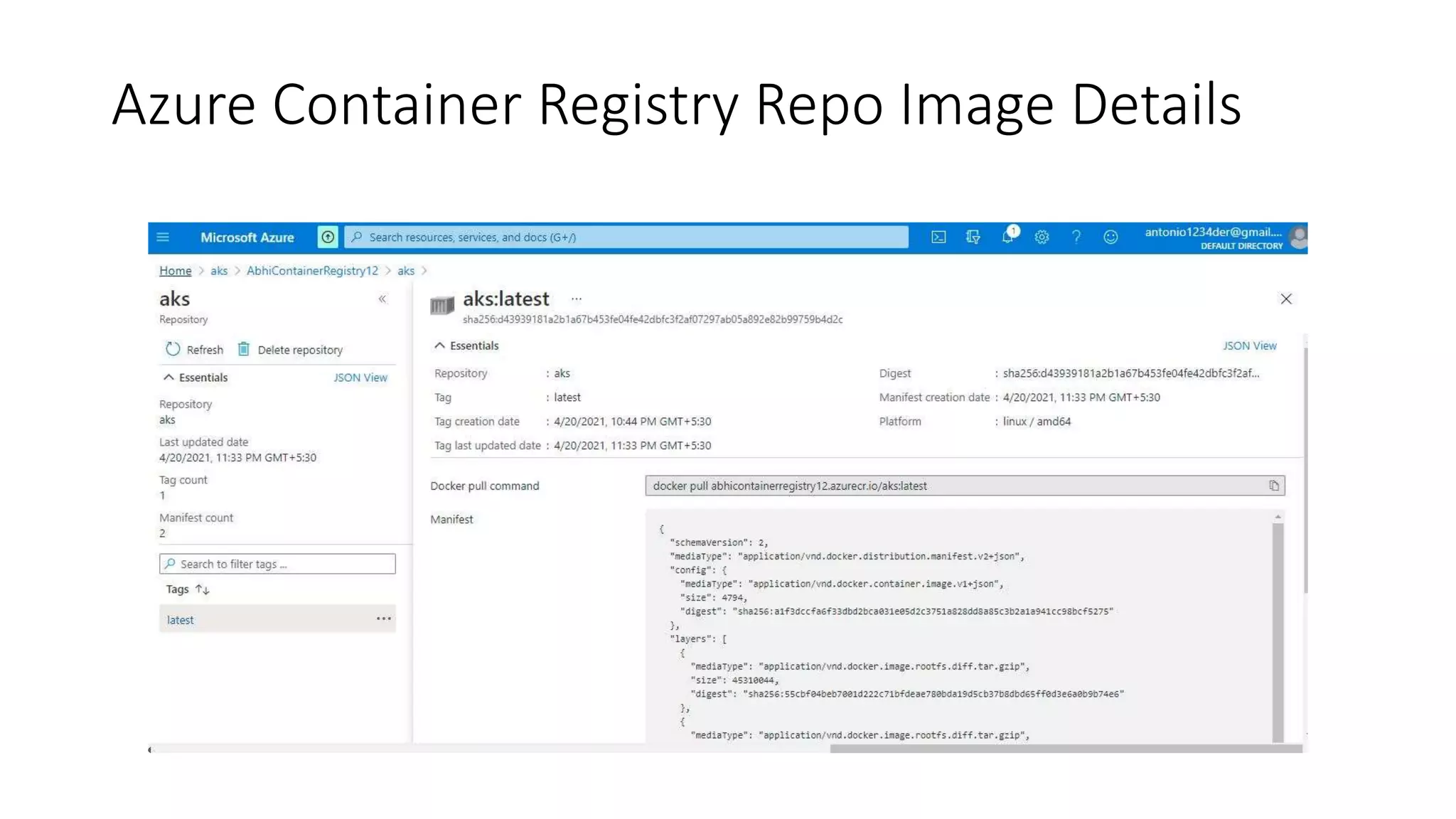Click the container image icon beside aks:latest
Viewport: 1456px width, 819px height.
442,306
